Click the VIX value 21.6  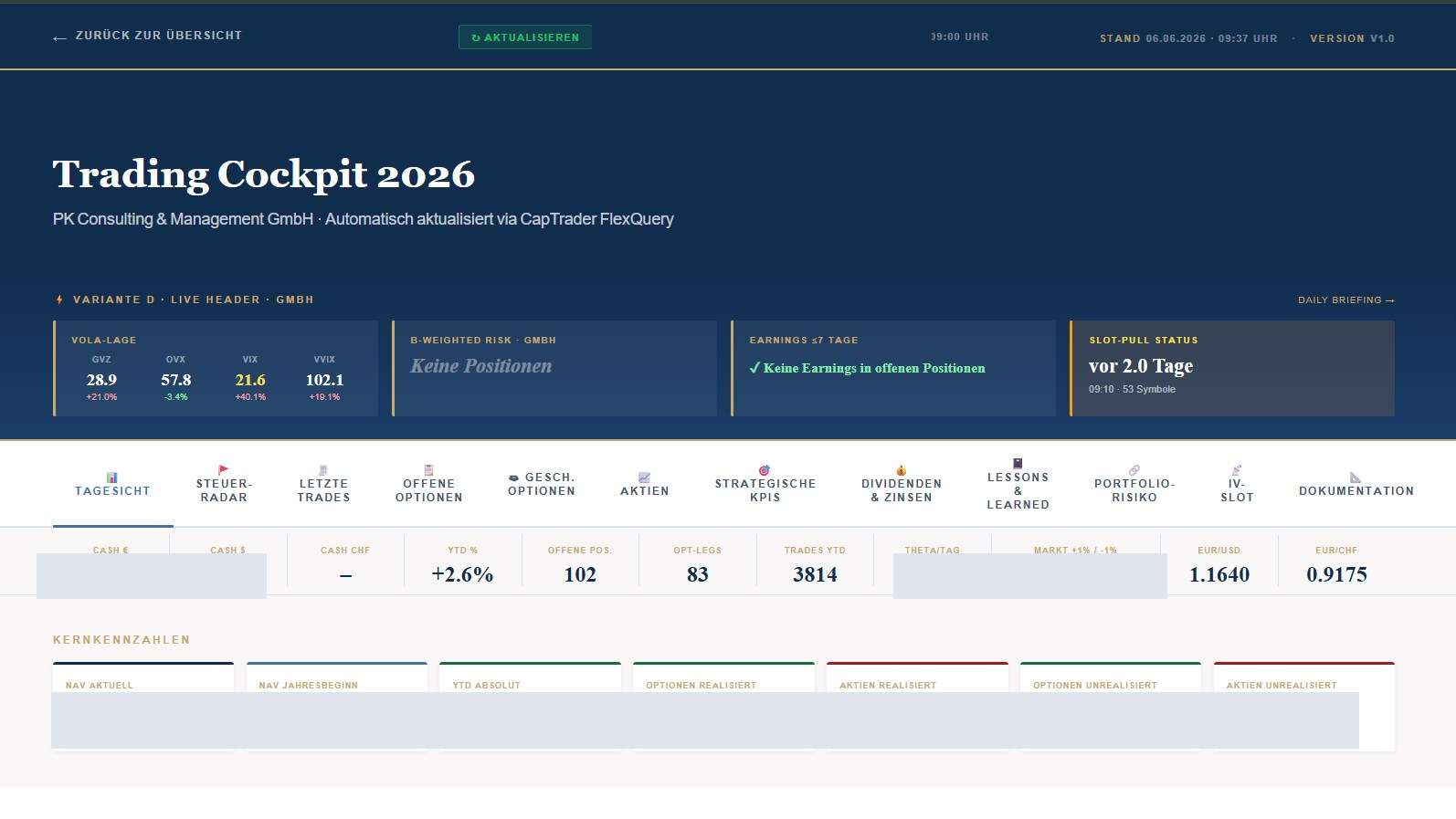[x=250, y=380]
